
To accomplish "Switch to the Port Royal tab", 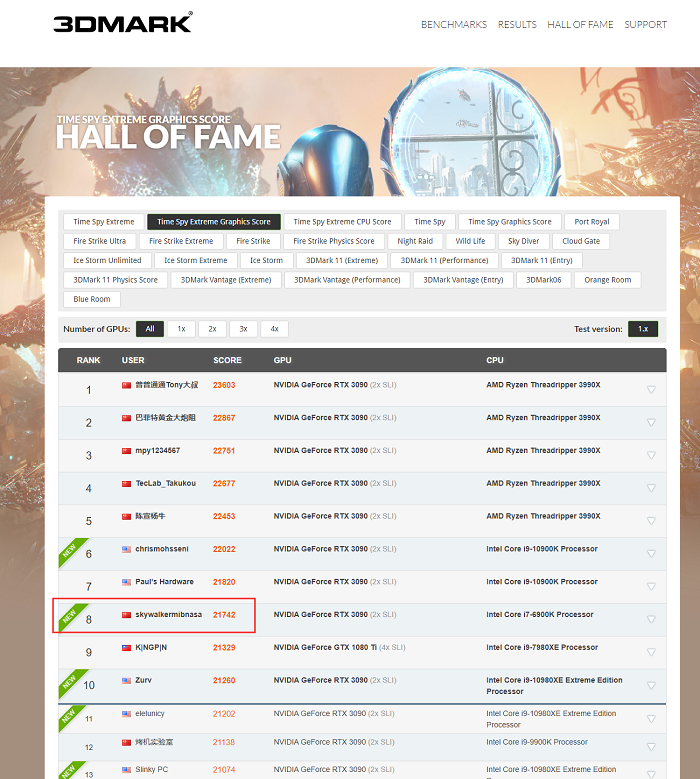I will 592,222.
